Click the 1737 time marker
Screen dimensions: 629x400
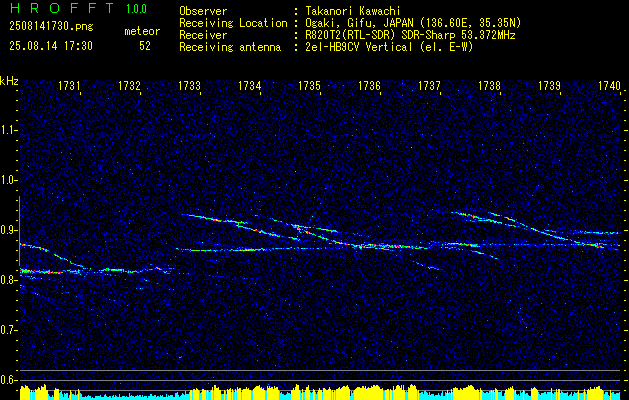[429, 85]
